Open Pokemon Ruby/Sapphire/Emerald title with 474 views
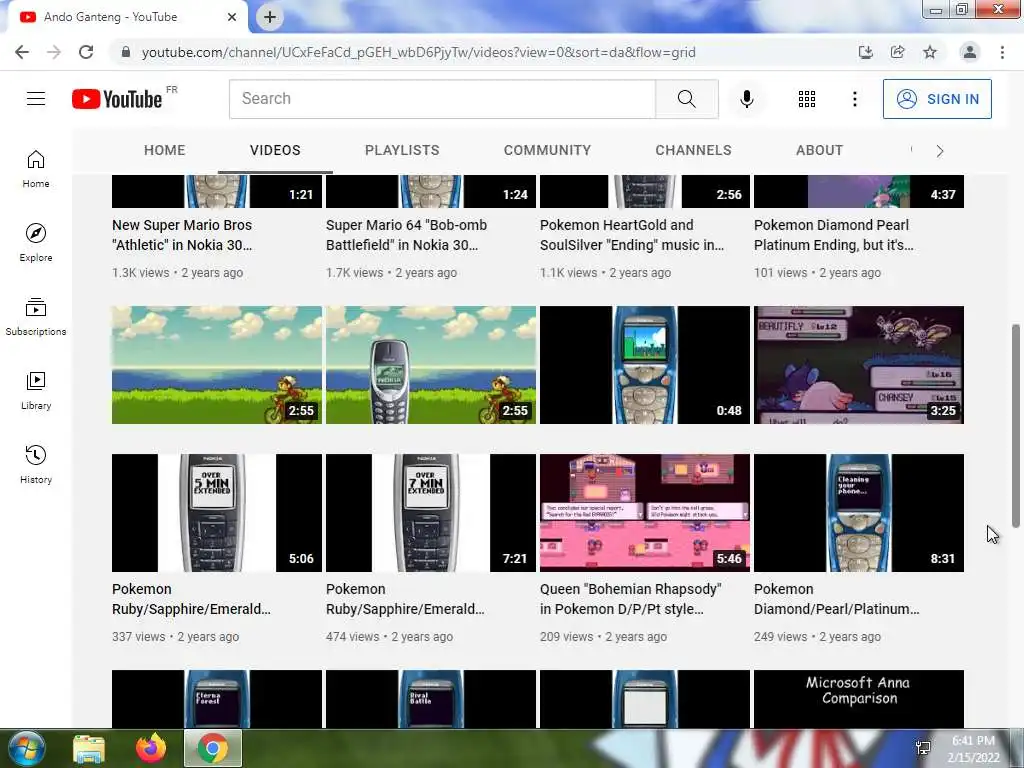 click(405, 599)
